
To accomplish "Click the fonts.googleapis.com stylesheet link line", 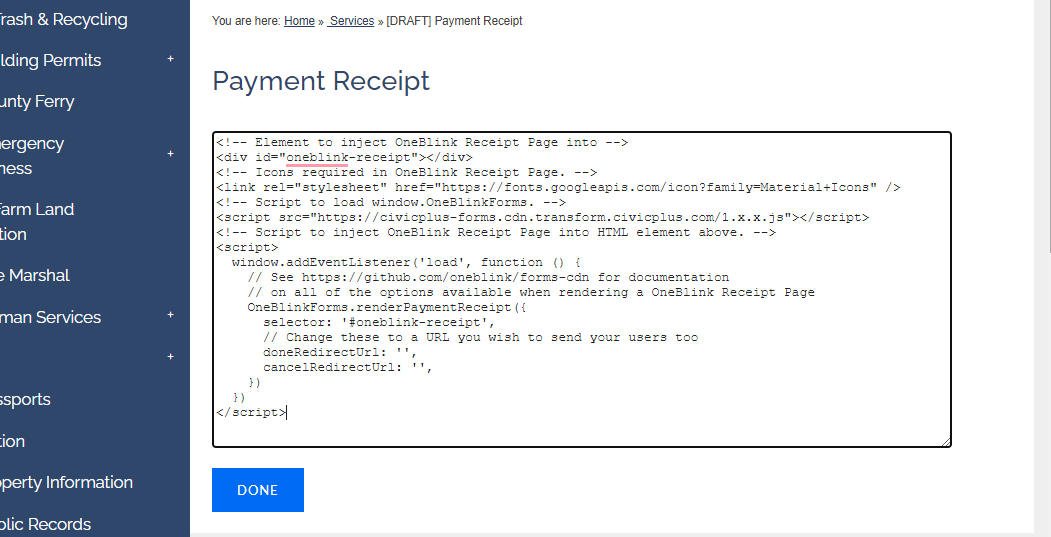I will click(558, 187).
